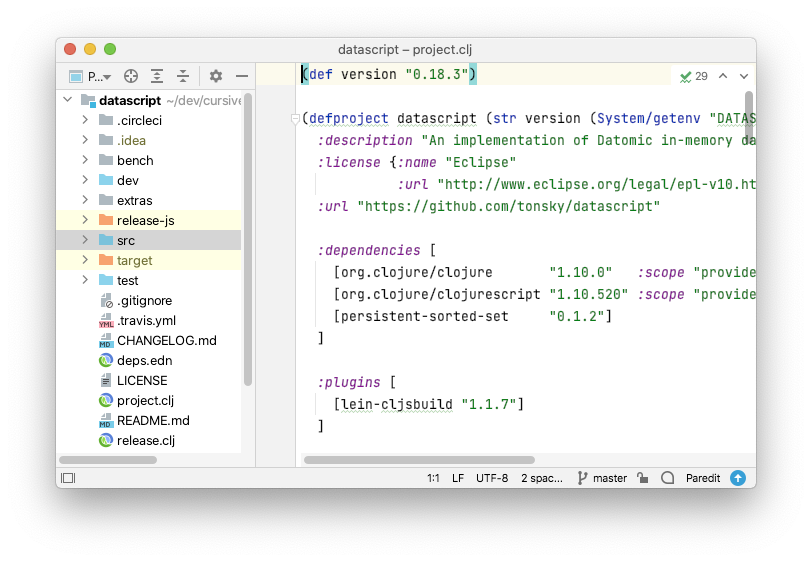Expand the extras folder

(x=85, y=200)
